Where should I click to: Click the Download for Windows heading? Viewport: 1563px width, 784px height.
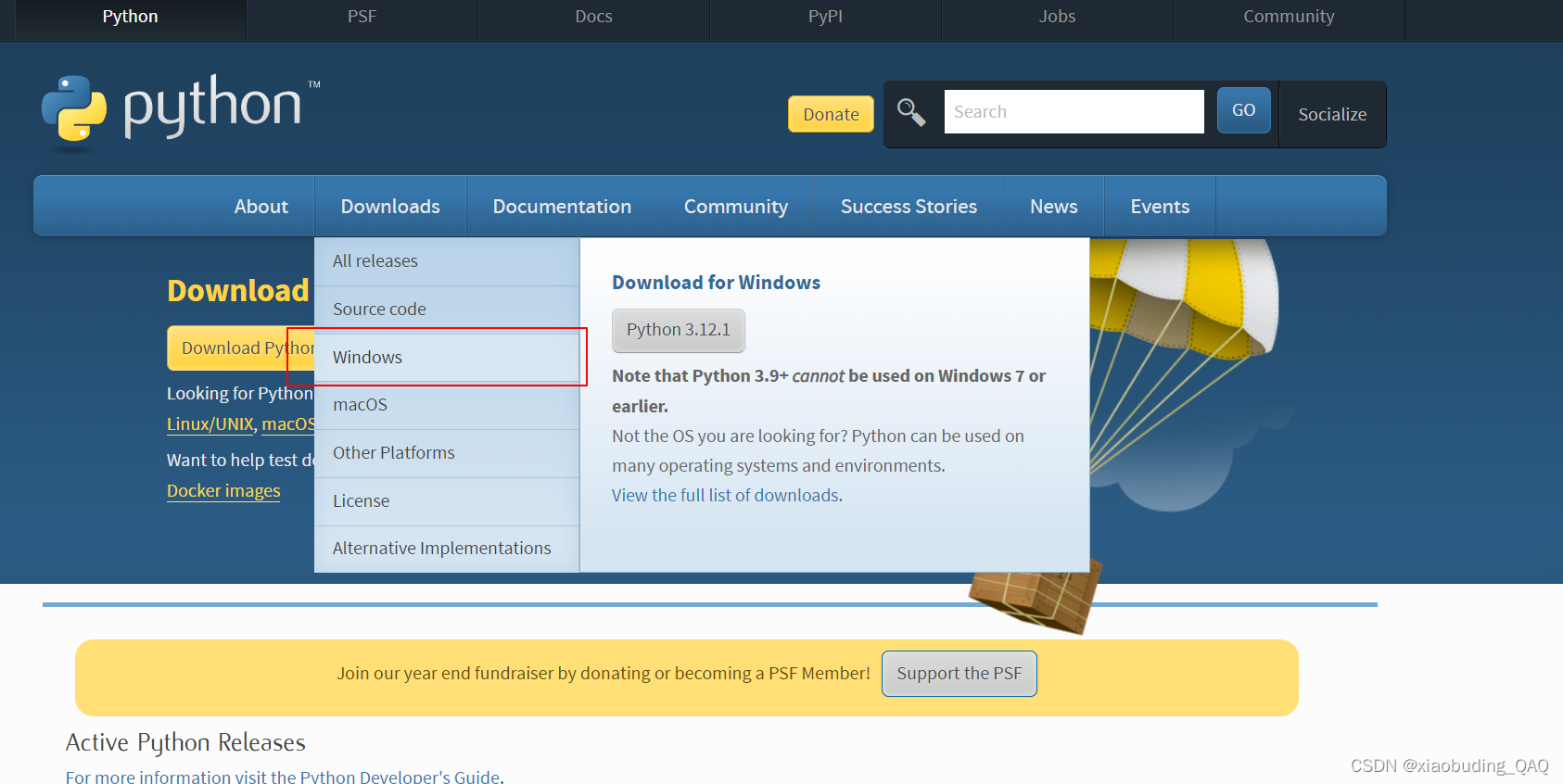(717, 283)
